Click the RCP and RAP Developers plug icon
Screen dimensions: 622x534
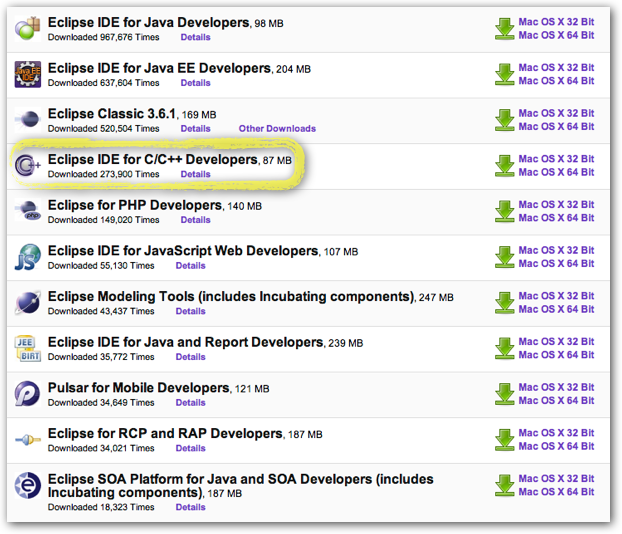[28, 440]
